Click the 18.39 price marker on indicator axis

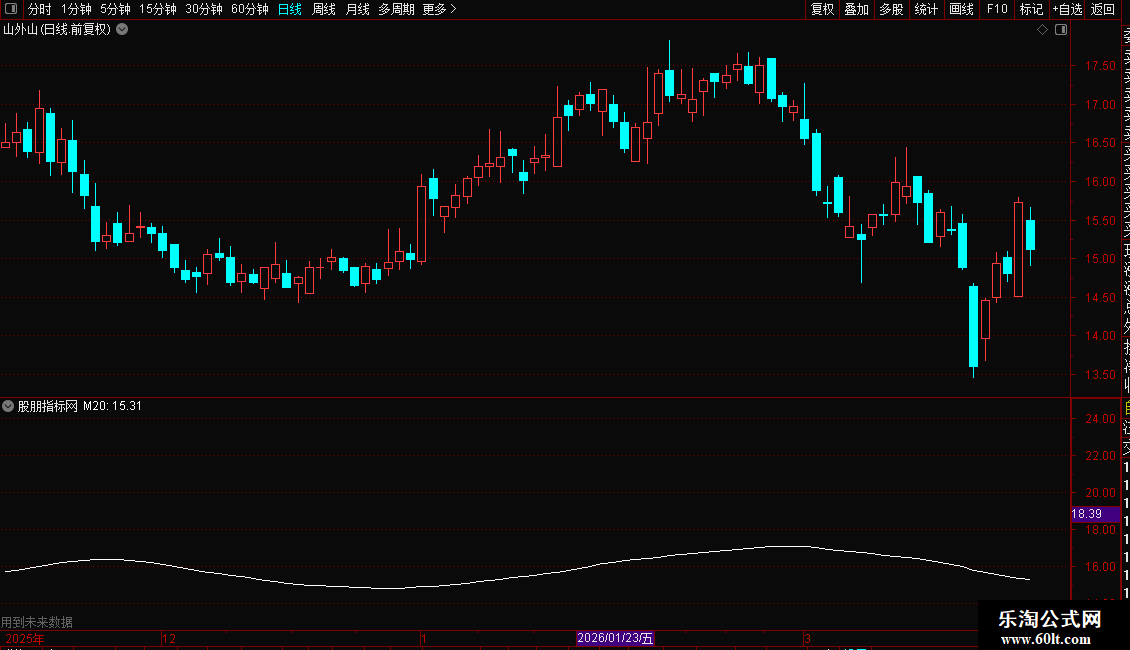pyautogui.click(x=1095, y=514)
